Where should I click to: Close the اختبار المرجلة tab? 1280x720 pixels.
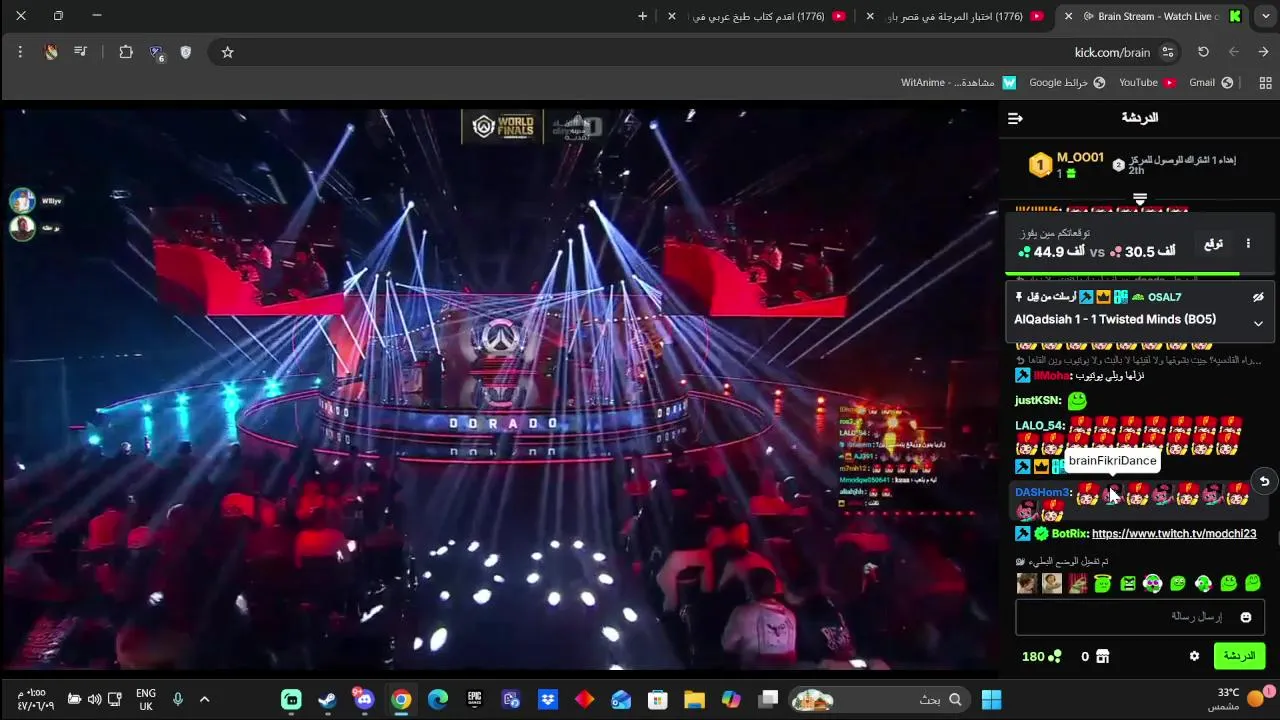click(x=870, y=16)
